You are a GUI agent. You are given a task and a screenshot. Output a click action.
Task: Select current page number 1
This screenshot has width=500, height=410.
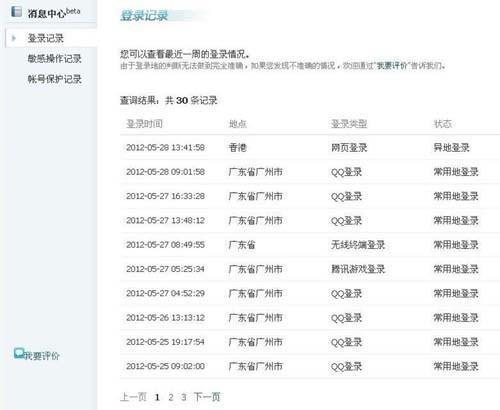157,397
